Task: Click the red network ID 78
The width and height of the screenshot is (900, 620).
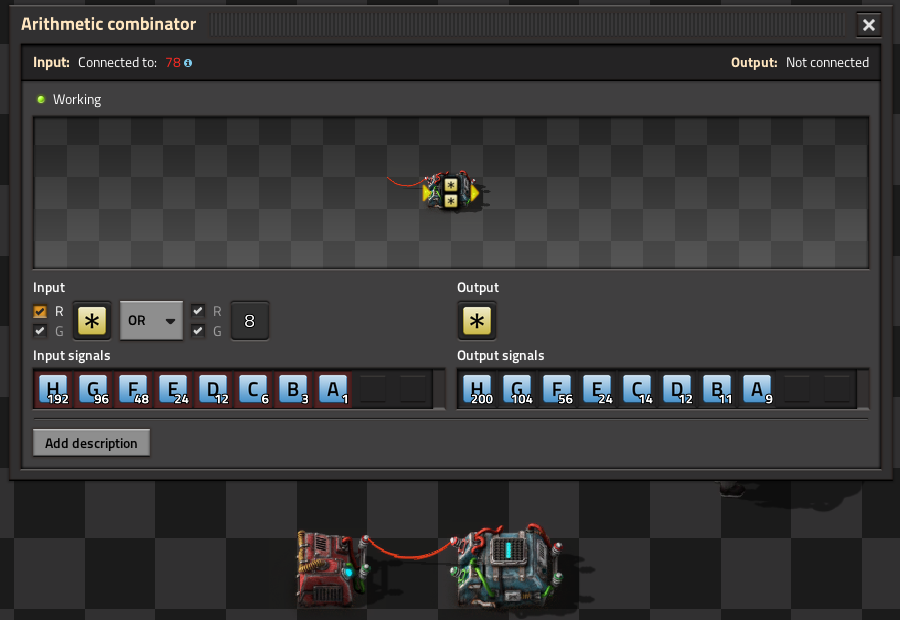Action: click(x=173, y=63)
